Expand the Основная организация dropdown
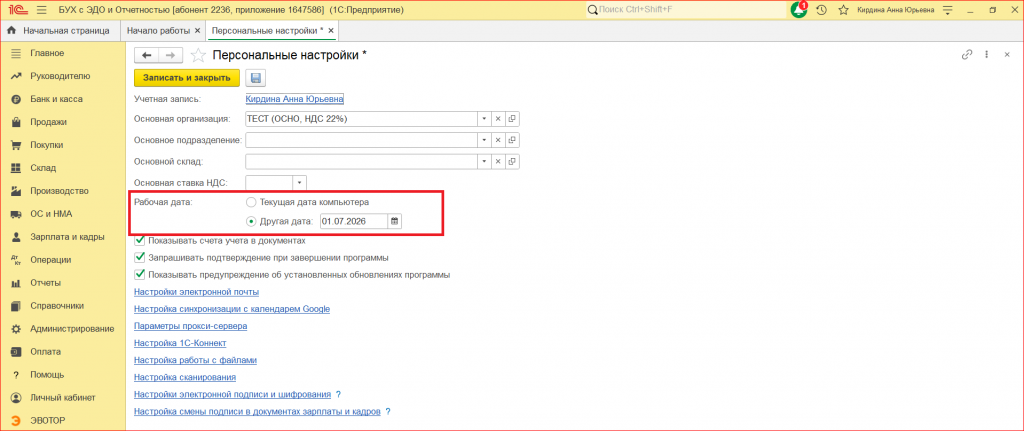This screenshot has height=431, width=1024. [485, 120]
